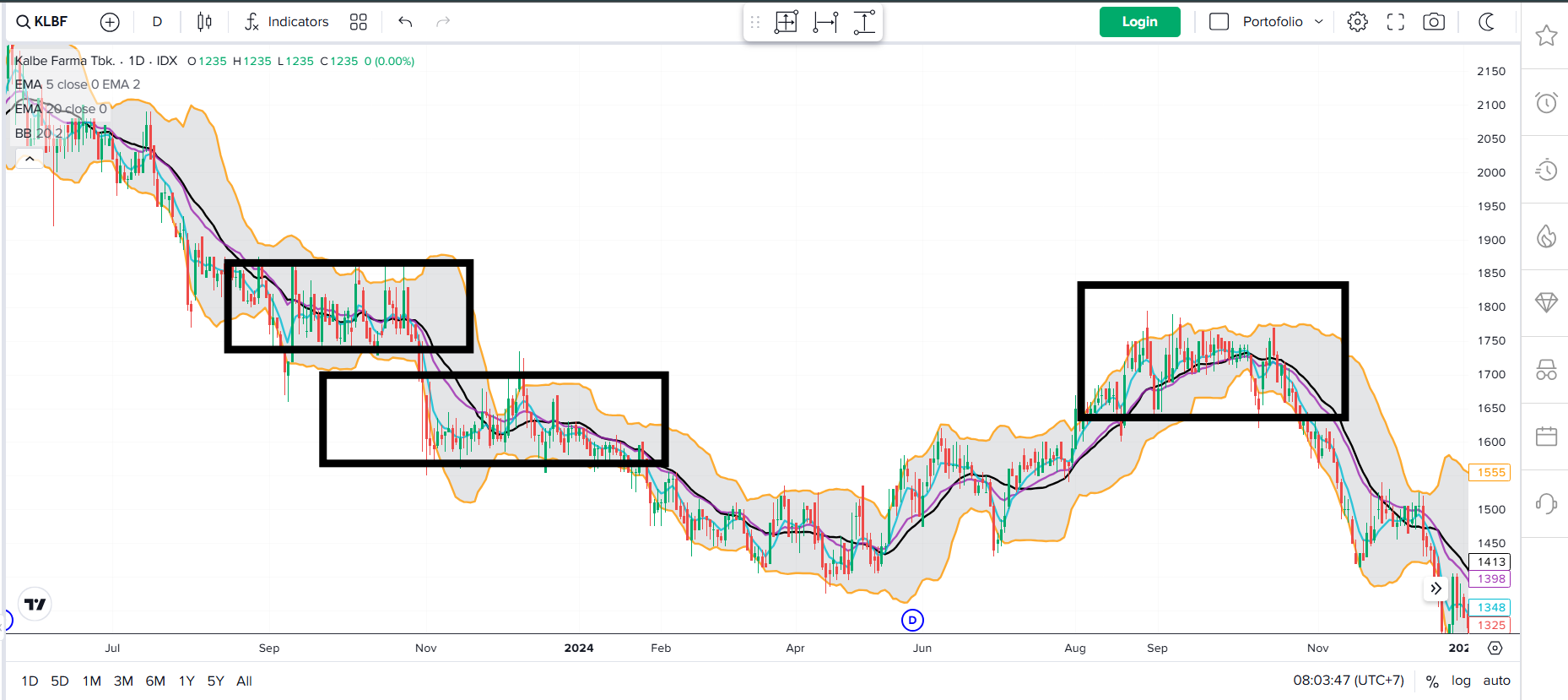
Task: Select the 3M time range
Action: (123, 681)
